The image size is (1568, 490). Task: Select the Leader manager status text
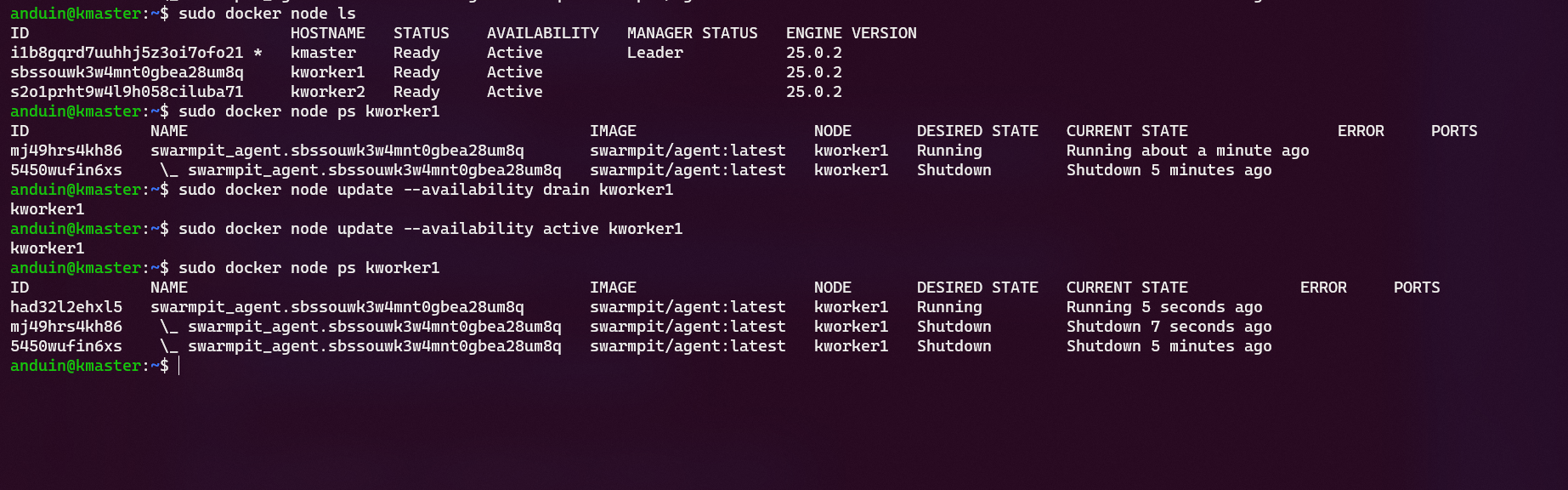[x=654, y=53]
